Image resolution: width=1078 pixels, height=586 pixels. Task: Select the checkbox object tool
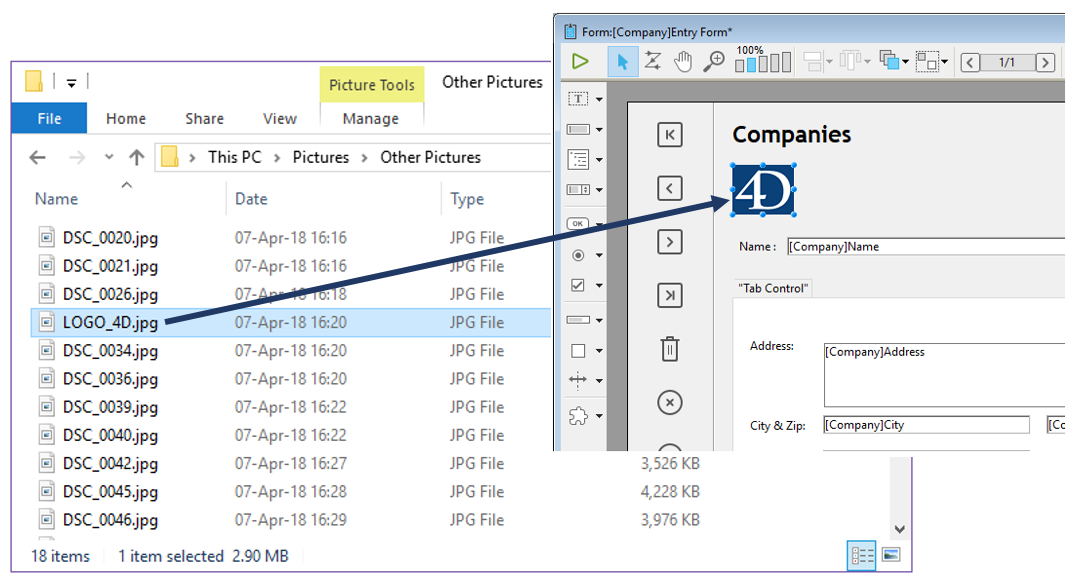[578, 285]
